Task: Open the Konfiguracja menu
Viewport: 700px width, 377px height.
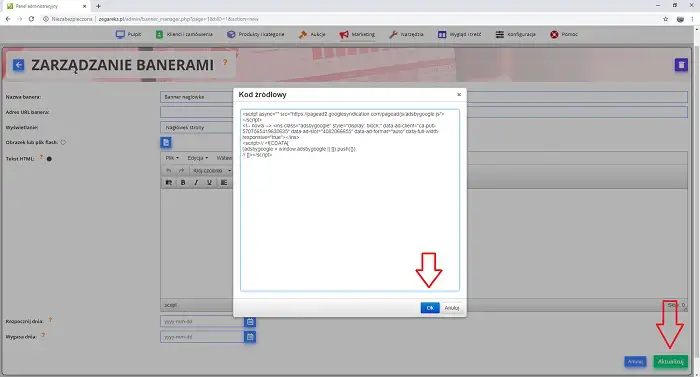Action: click(515, 34)
